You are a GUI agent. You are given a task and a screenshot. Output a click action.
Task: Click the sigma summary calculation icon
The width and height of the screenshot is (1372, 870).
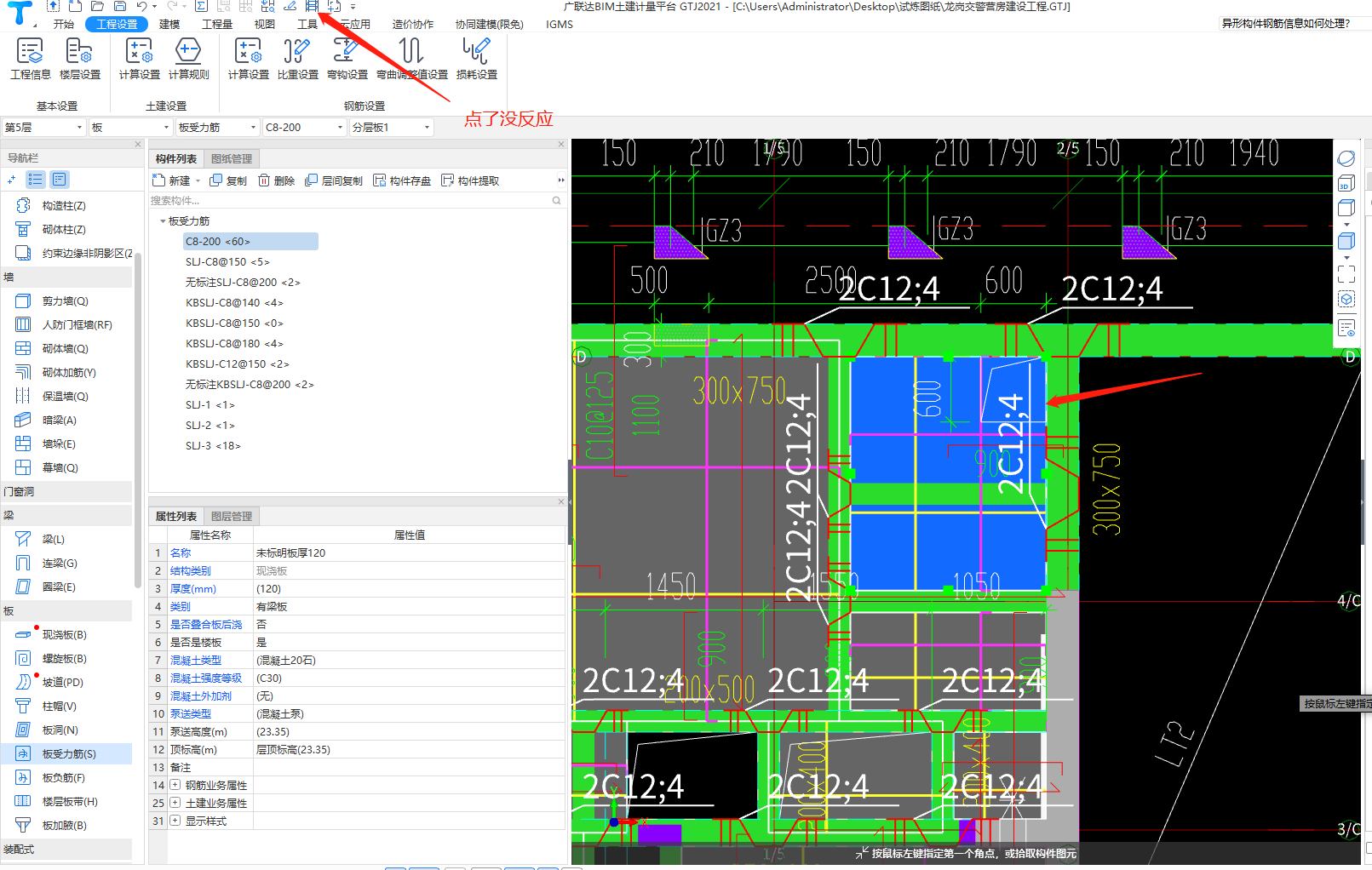pyautogui.click(x=201, y=6)
